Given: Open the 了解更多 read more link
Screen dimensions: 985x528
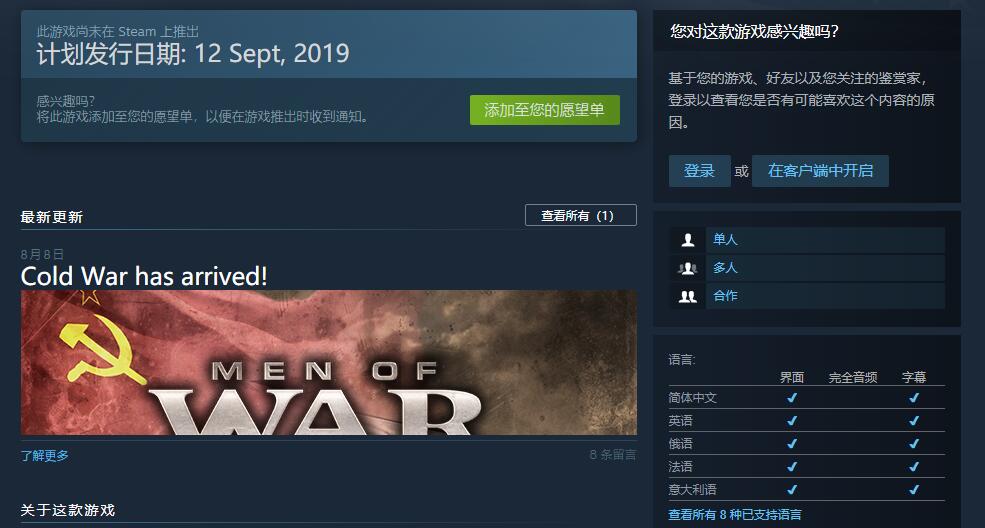Looking at the screenshot, I should pyautogui.click(x=45, y=456).
